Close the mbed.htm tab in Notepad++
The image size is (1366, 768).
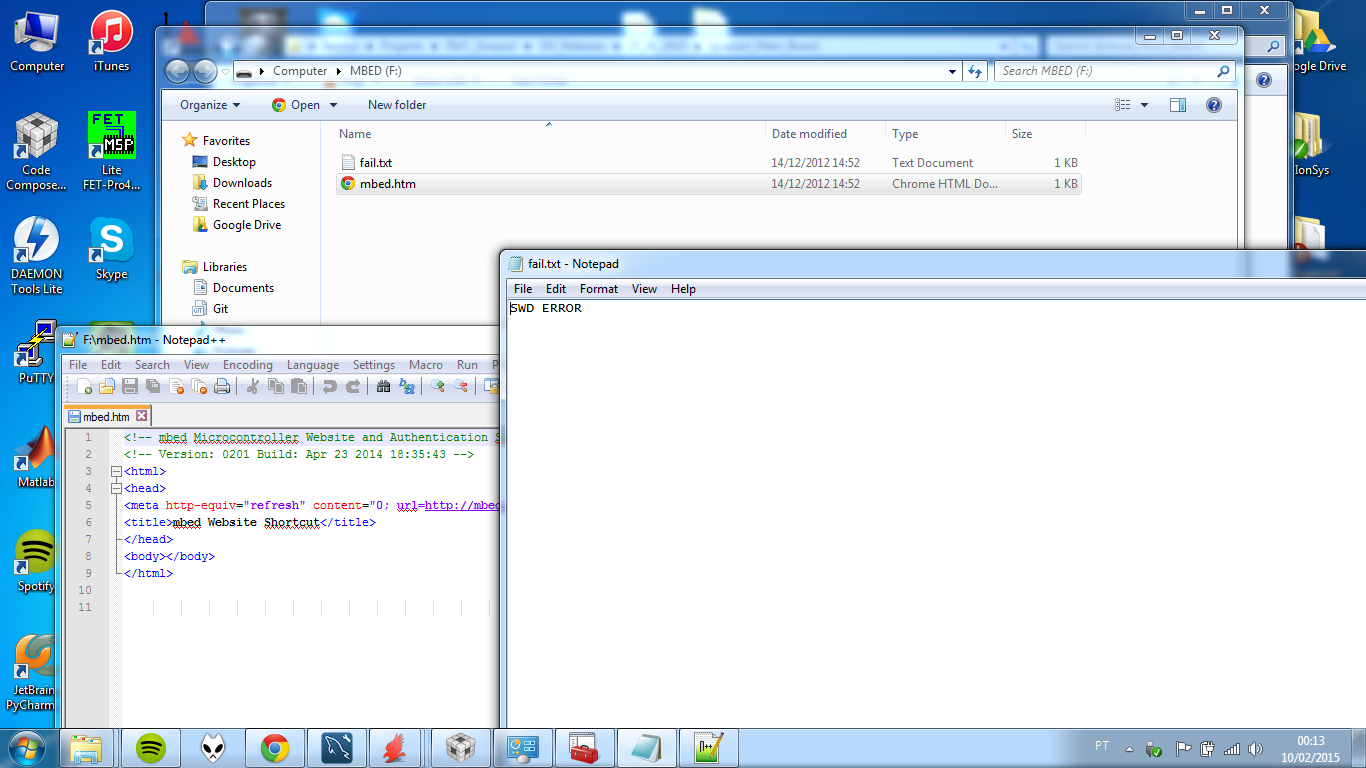click(x=142, y=416)
